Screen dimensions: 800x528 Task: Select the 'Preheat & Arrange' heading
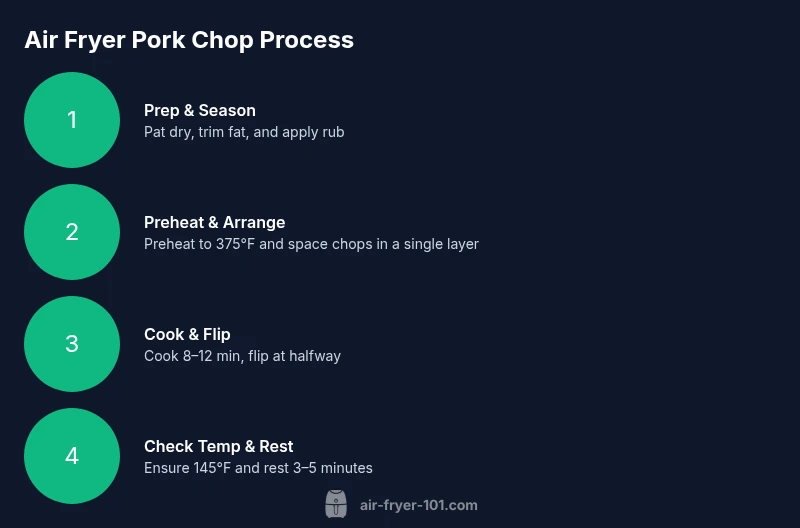pos(214,222)
